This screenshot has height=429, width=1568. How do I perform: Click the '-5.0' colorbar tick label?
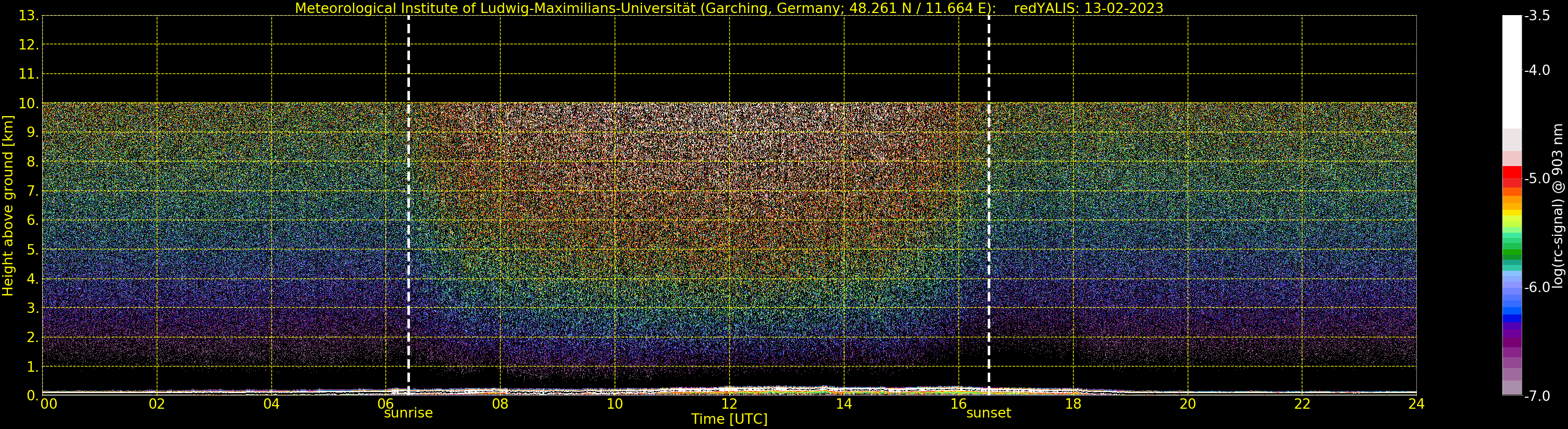1537,178
